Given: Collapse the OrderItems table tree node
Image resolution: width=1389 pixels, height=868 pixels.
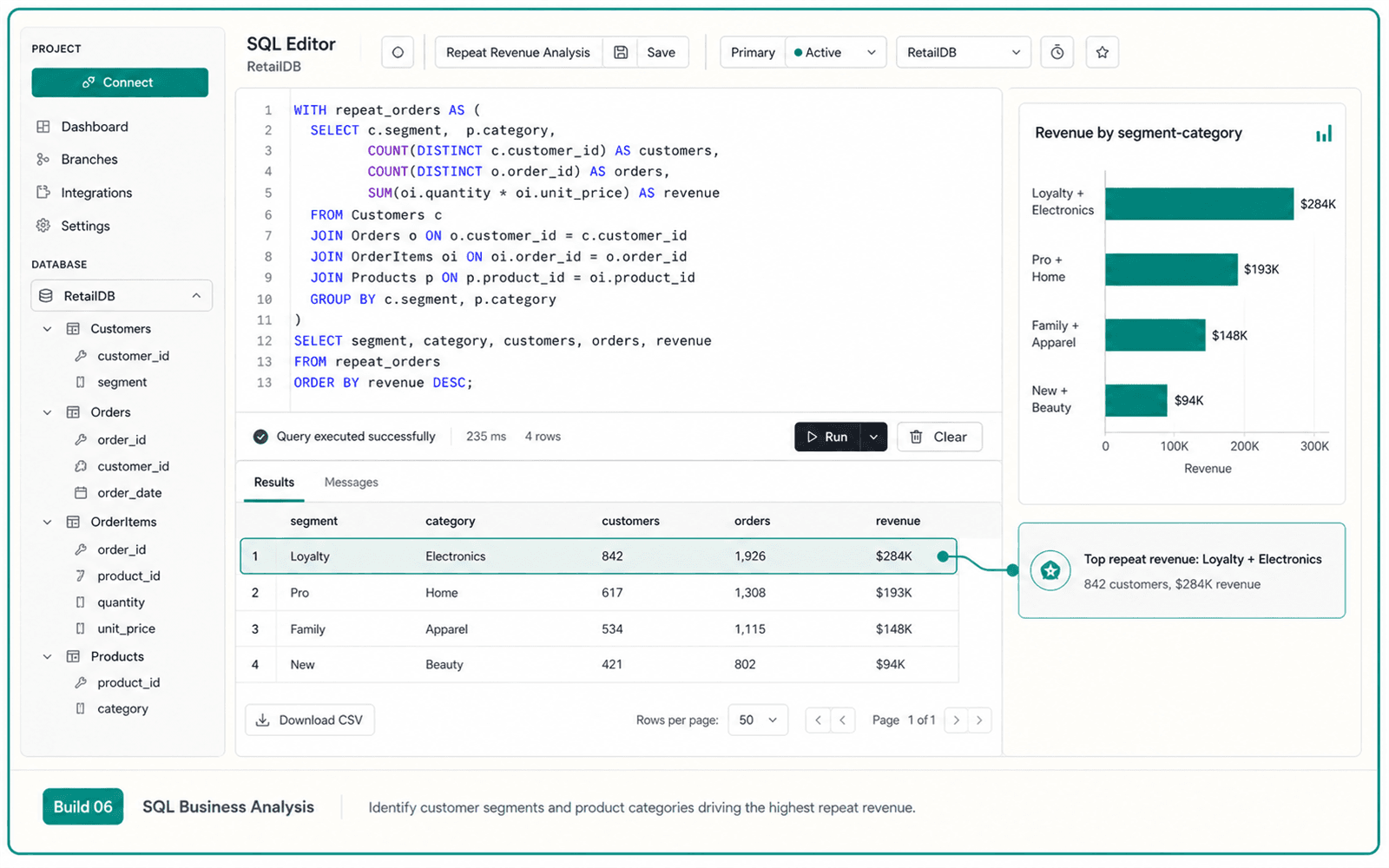Looking at the screenshot, I should pyautogui.click(x=47, y=523).
